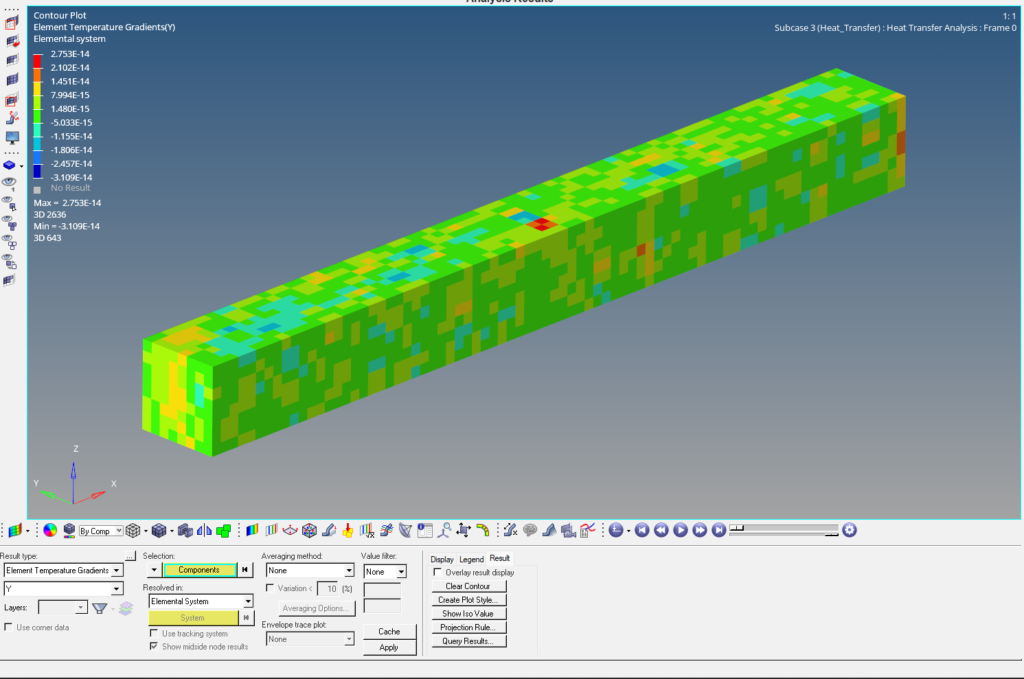Screen dimensions: 1024x679
Task: Click Create Plot Style button
Action: pyautogui.click(x=468, y=600)
